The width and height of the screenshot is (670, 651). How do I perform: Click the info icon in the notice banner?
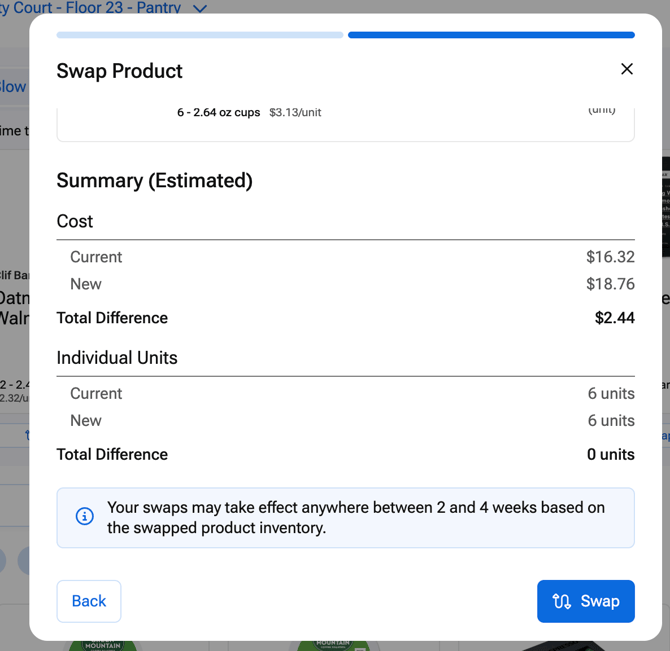tap(85, 517)
